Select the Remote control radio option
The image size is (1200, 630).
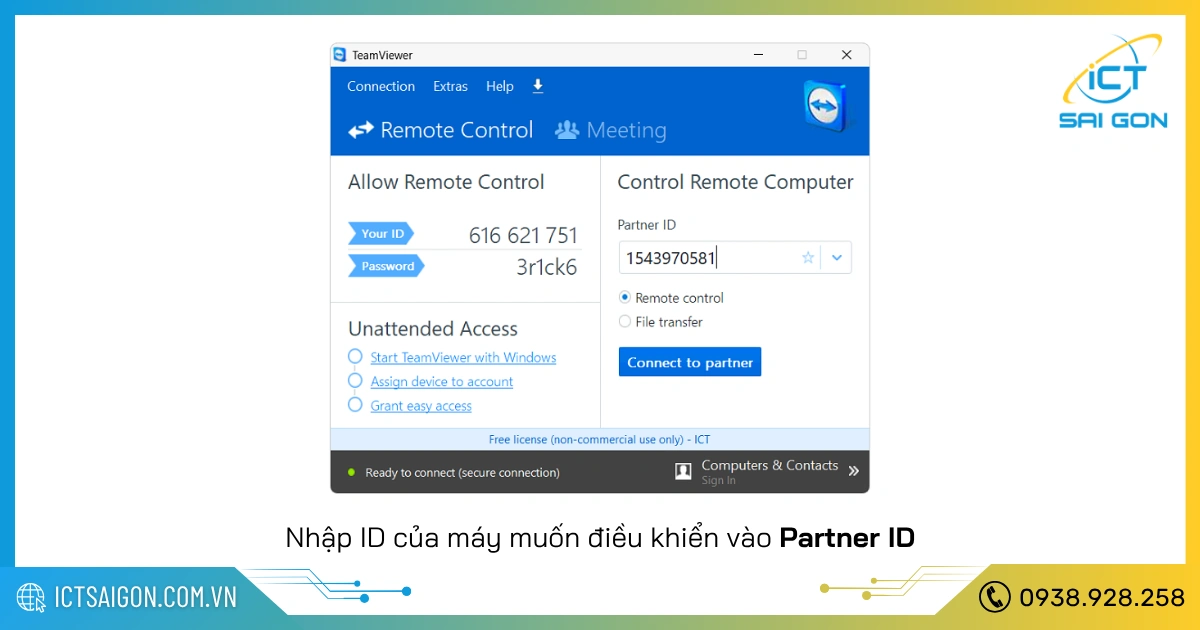coord(625,298)
